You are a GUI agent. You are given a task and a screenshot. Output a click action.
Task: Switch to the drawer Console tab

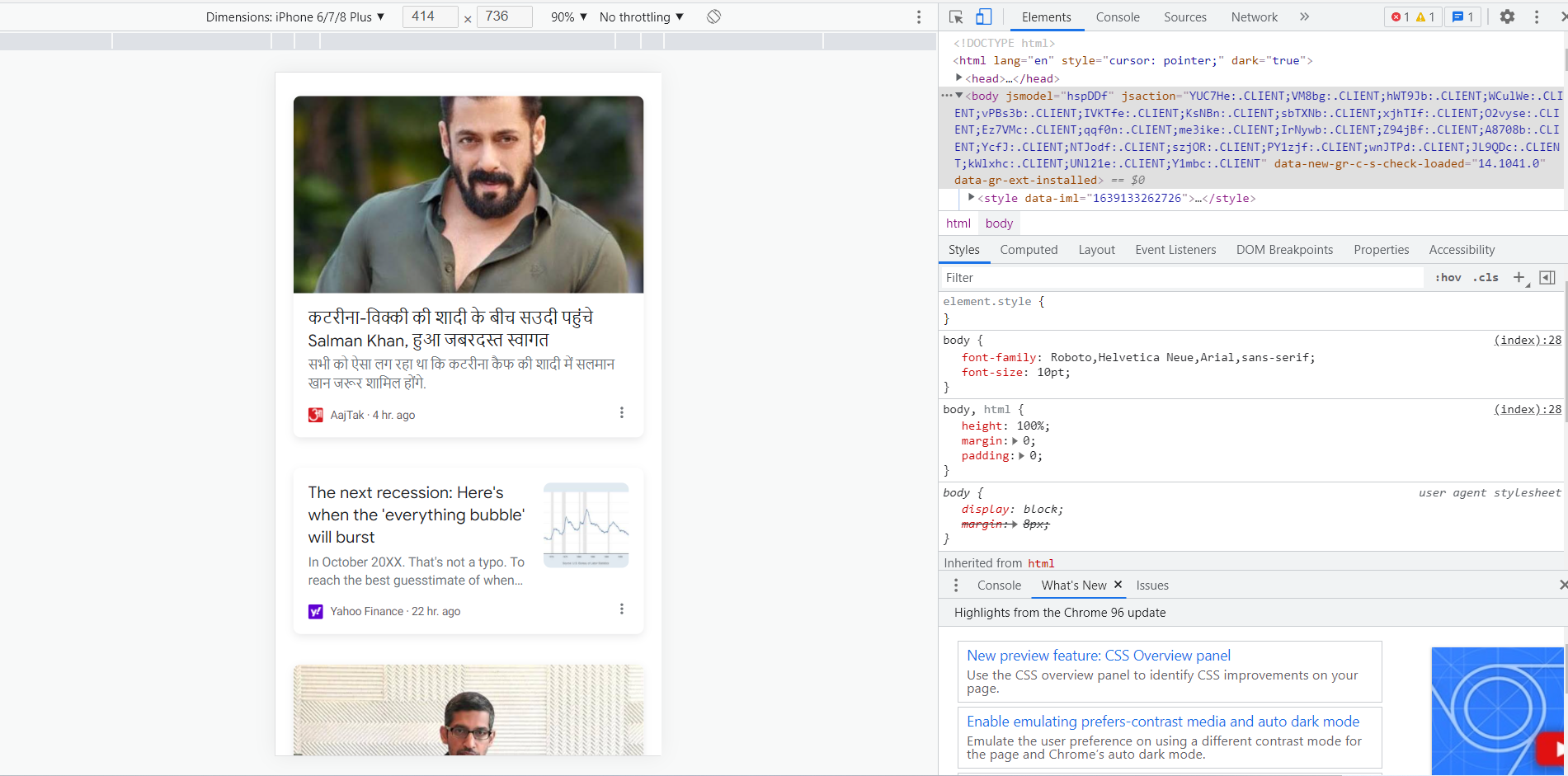tap(999, 586)
